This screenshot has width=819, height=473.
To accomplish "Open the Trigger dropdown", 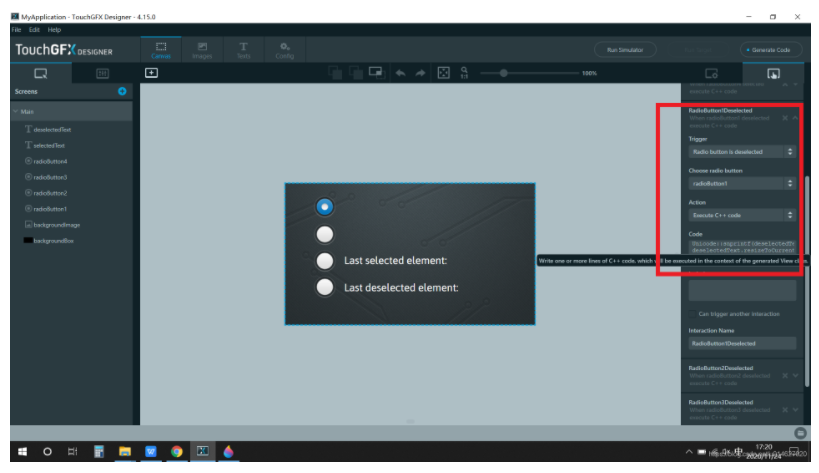I will [x=742, y=152].
